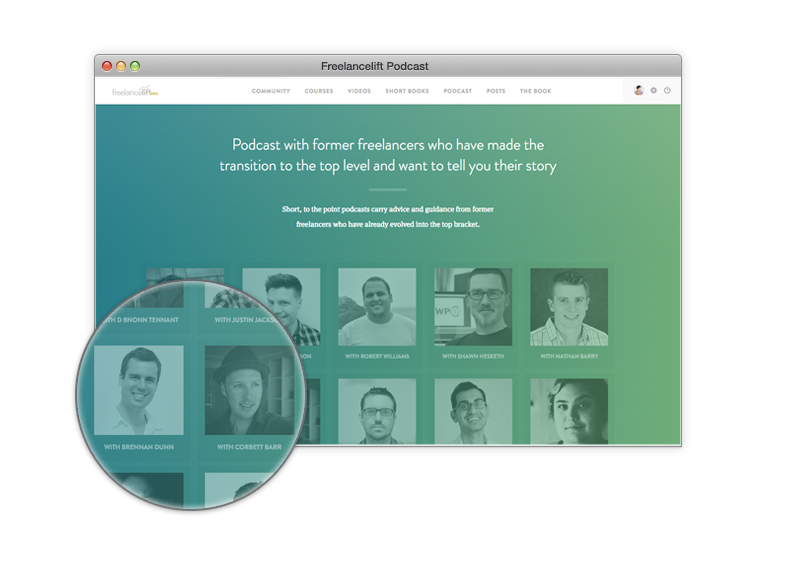Select Short Books in navigation
Image resolution: width=787 pixels, height=562 pixels.
[x=406, y=91]
